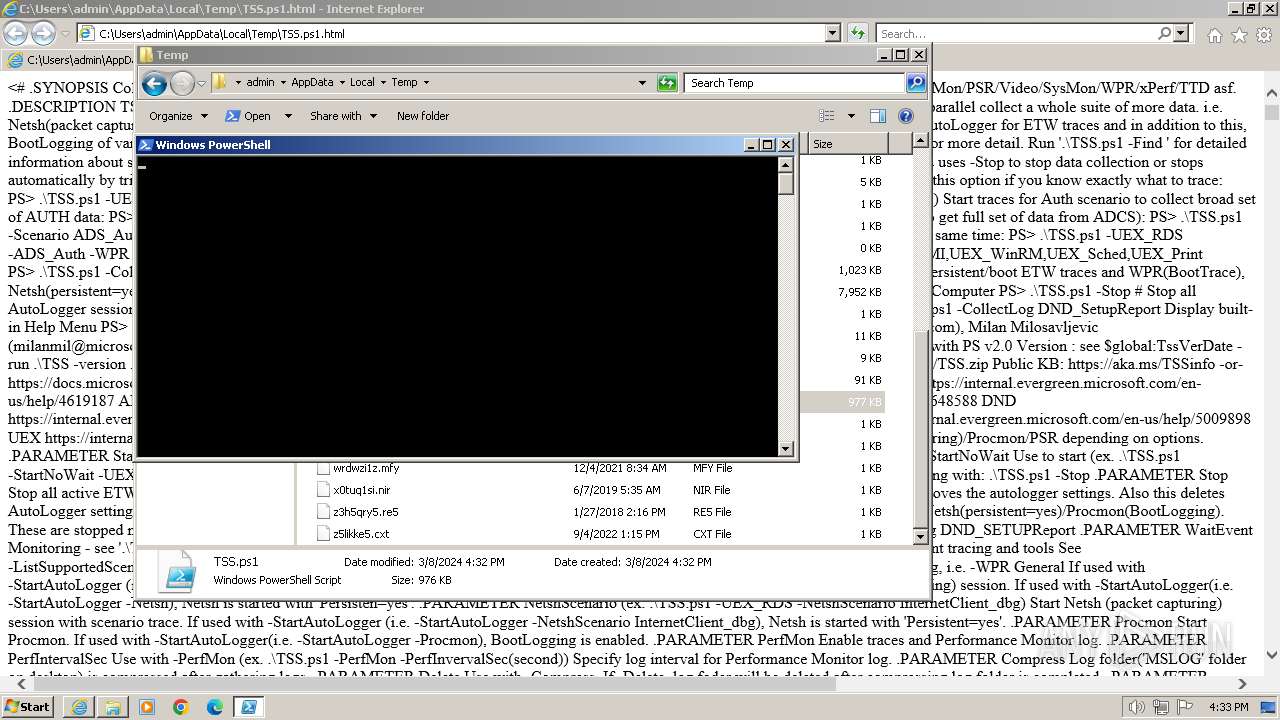Go forward in Temp Explorer window

pos(182,83)
